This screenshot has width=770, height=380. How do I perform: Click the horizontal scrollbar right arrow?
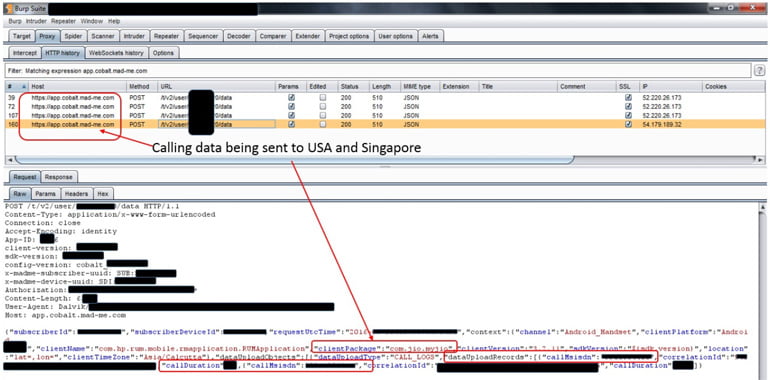pyautogui.click(x=760, y=160)
